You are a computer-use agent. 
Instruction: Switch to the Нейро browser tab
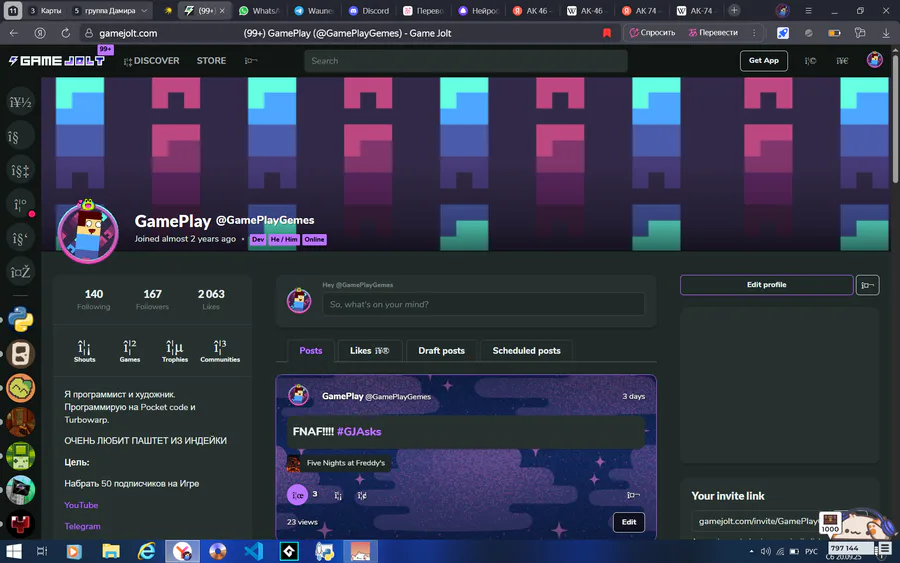click(x=479, y=10)
